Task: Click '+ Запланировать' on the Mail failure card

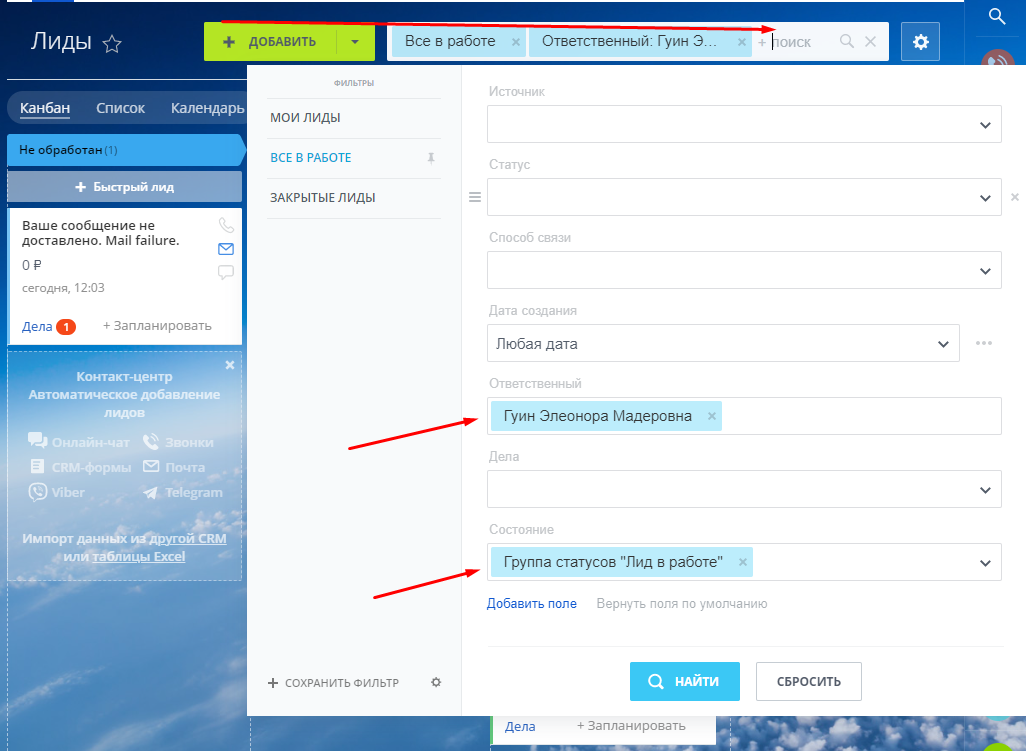Action: pyautogui.click(x=157, y=326)
